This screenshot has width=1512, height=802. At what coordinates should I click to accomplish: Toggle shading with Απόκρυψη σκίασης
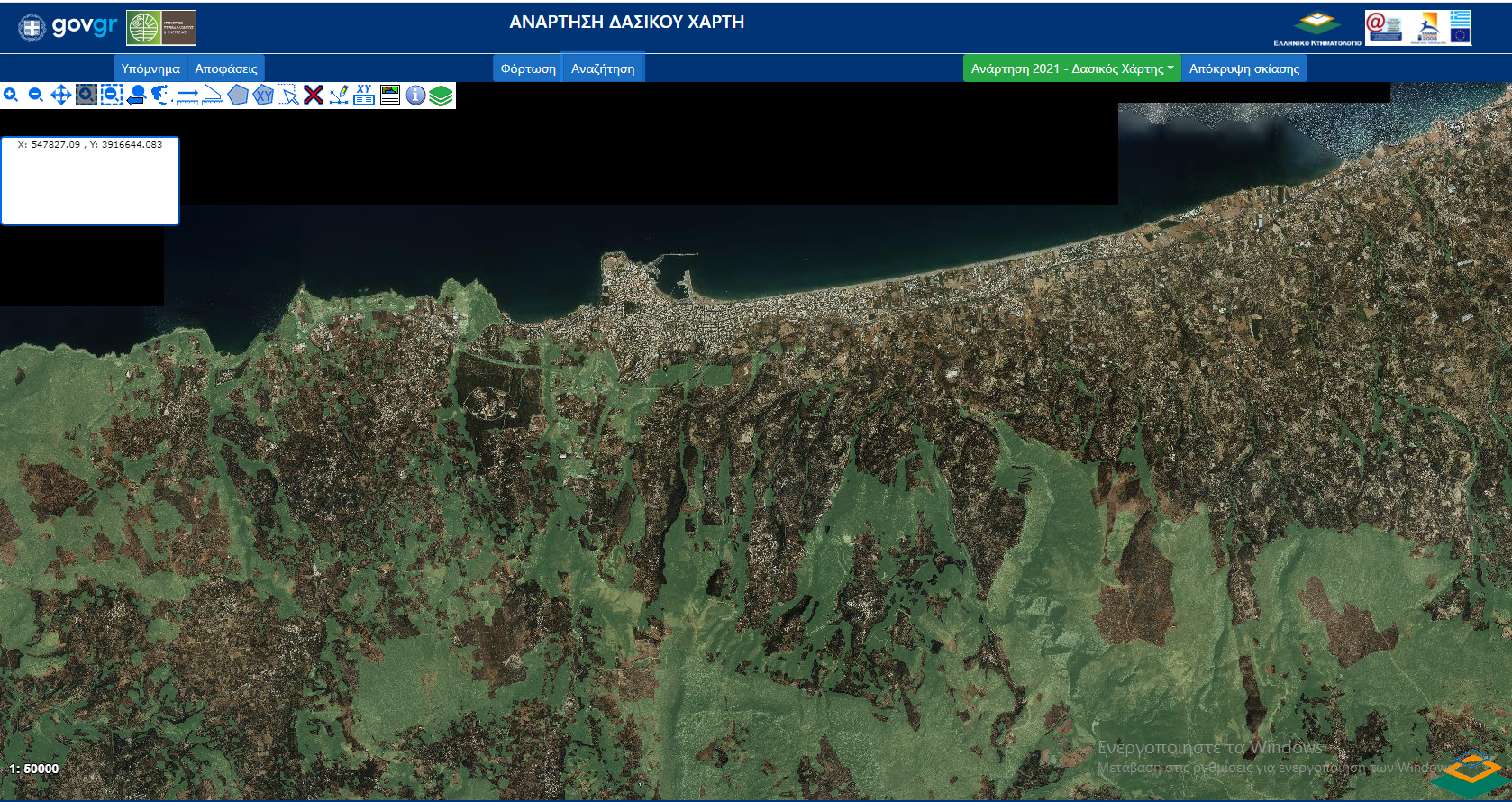pyautogui.click(x=1243, y=68)
